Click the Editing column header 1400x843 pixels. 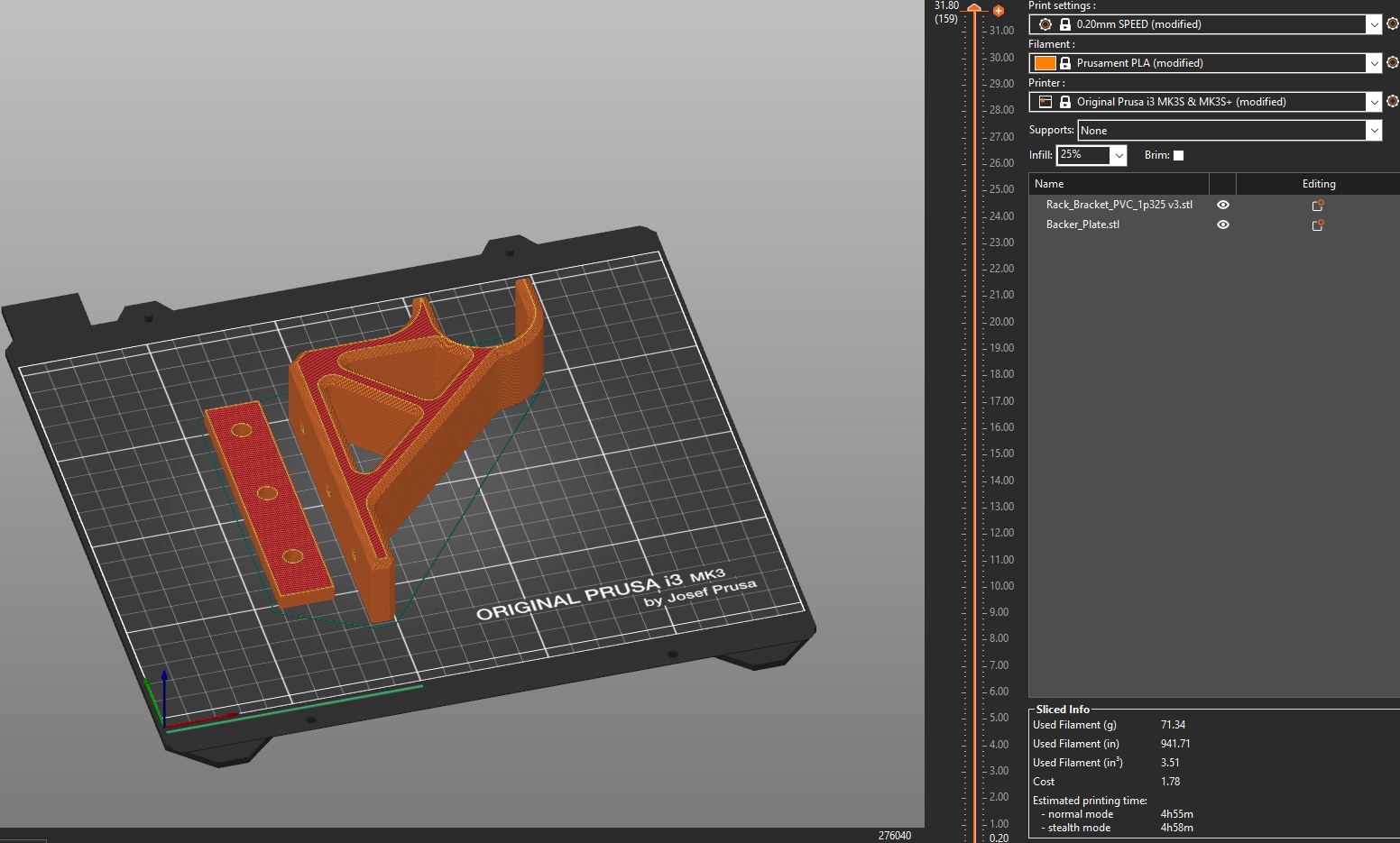[1318, 184]
